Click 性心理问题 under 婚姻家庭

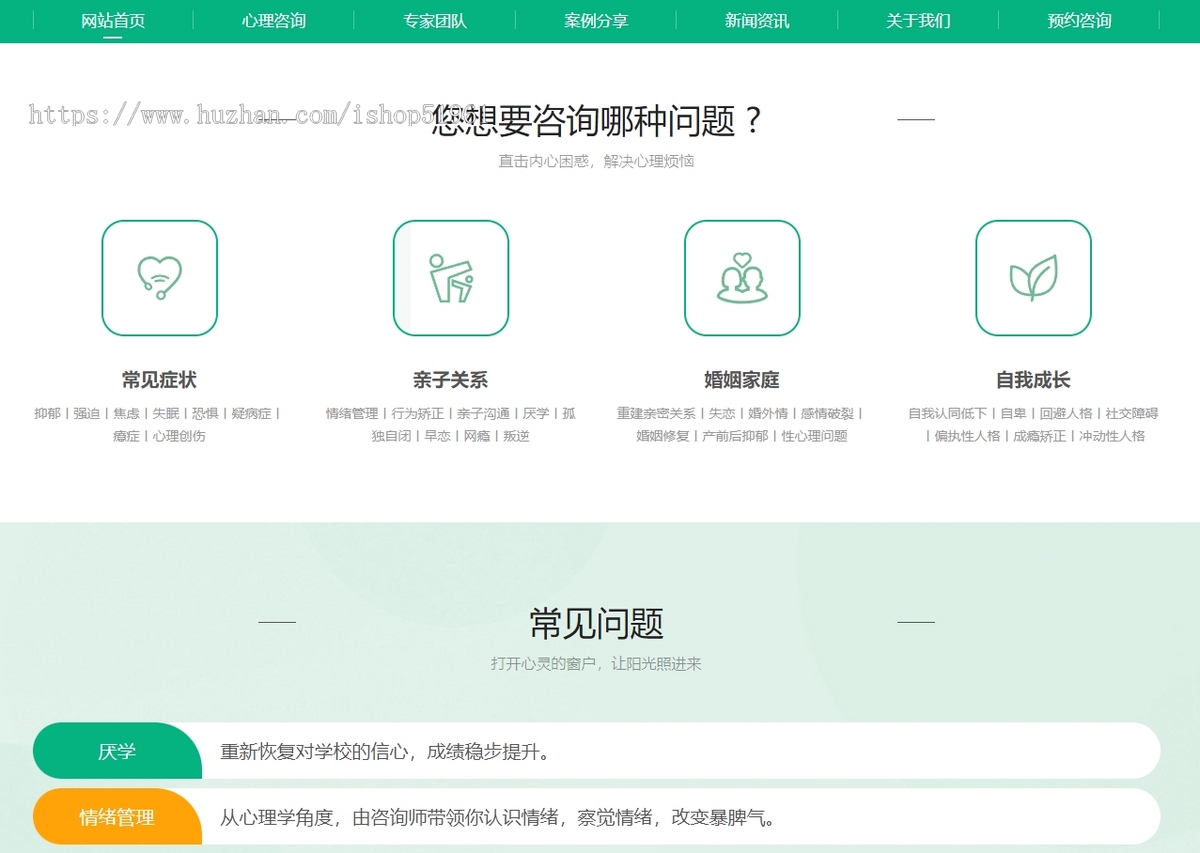pyautogui.click(x=815, y=436)
